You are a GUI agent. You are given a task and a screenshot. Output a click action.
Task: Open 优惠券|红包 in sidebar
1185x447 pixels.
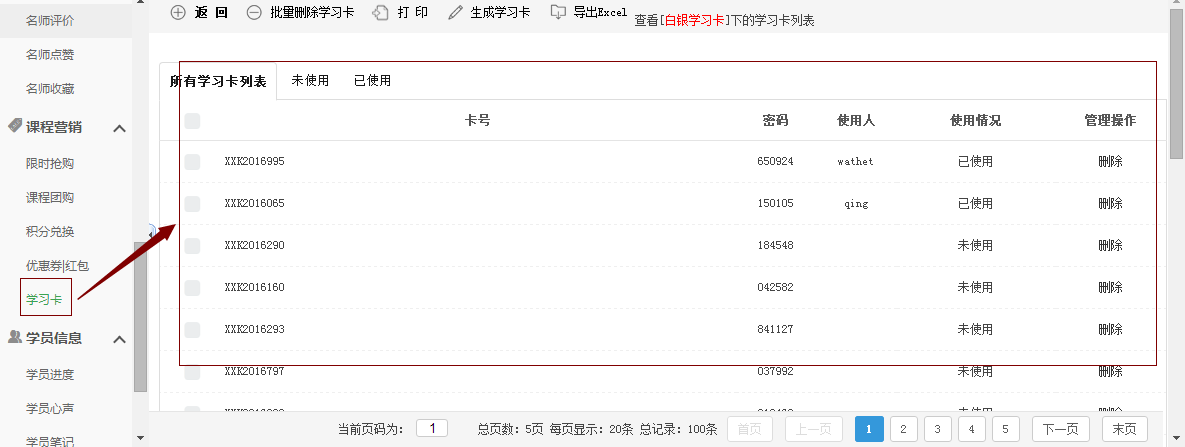[x=57, y=265]
